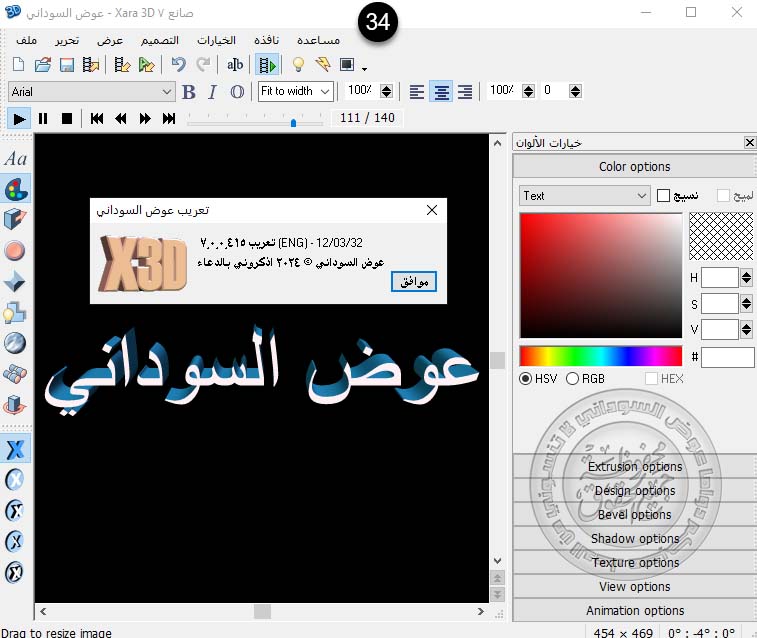Click the Undo arrow in toolbar
Viewport: 757px width, 638px height.
[178, 65]
